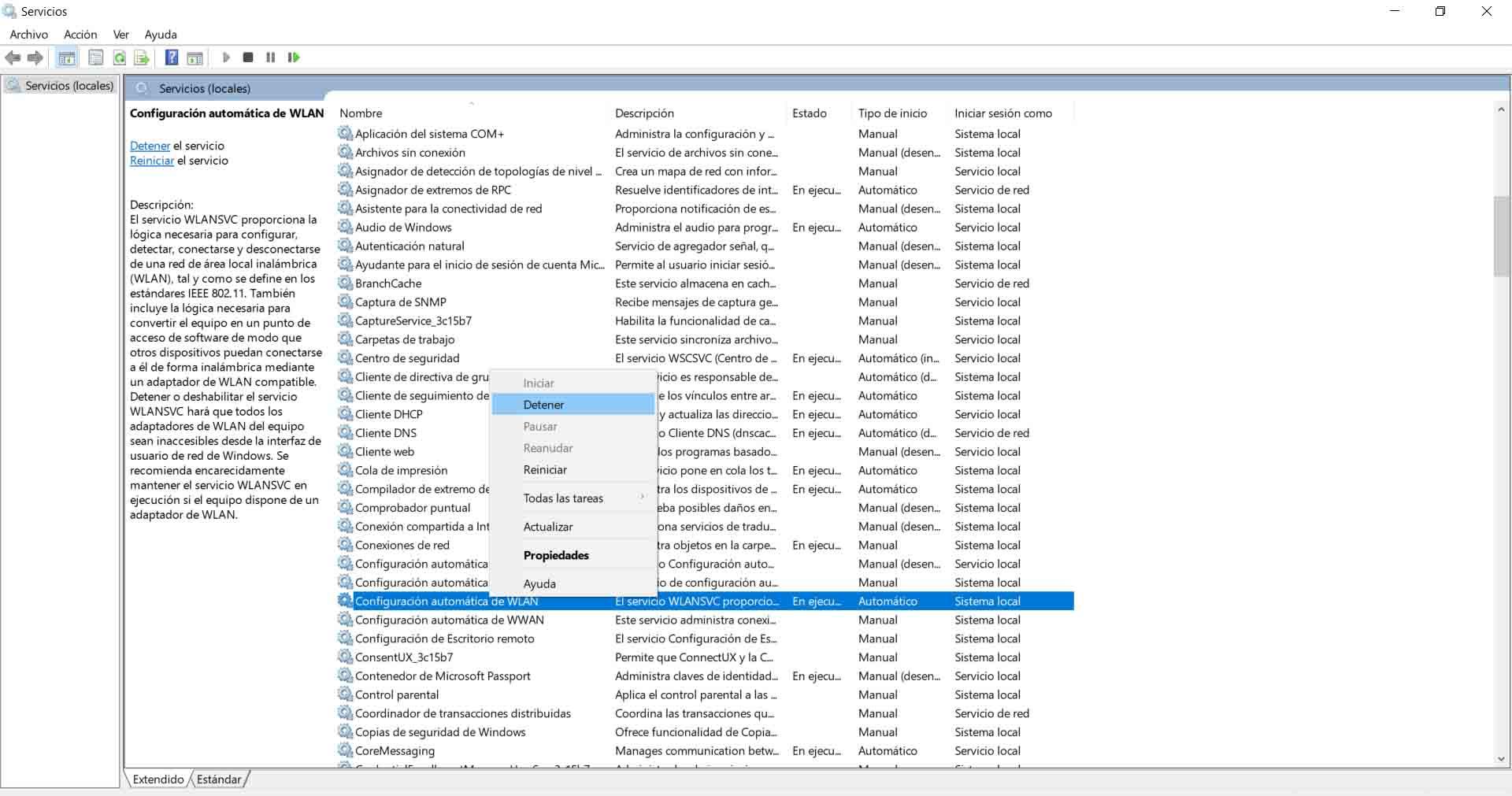Switch to the Extendido tab
Screen dimensions: 1512x796
157,779
